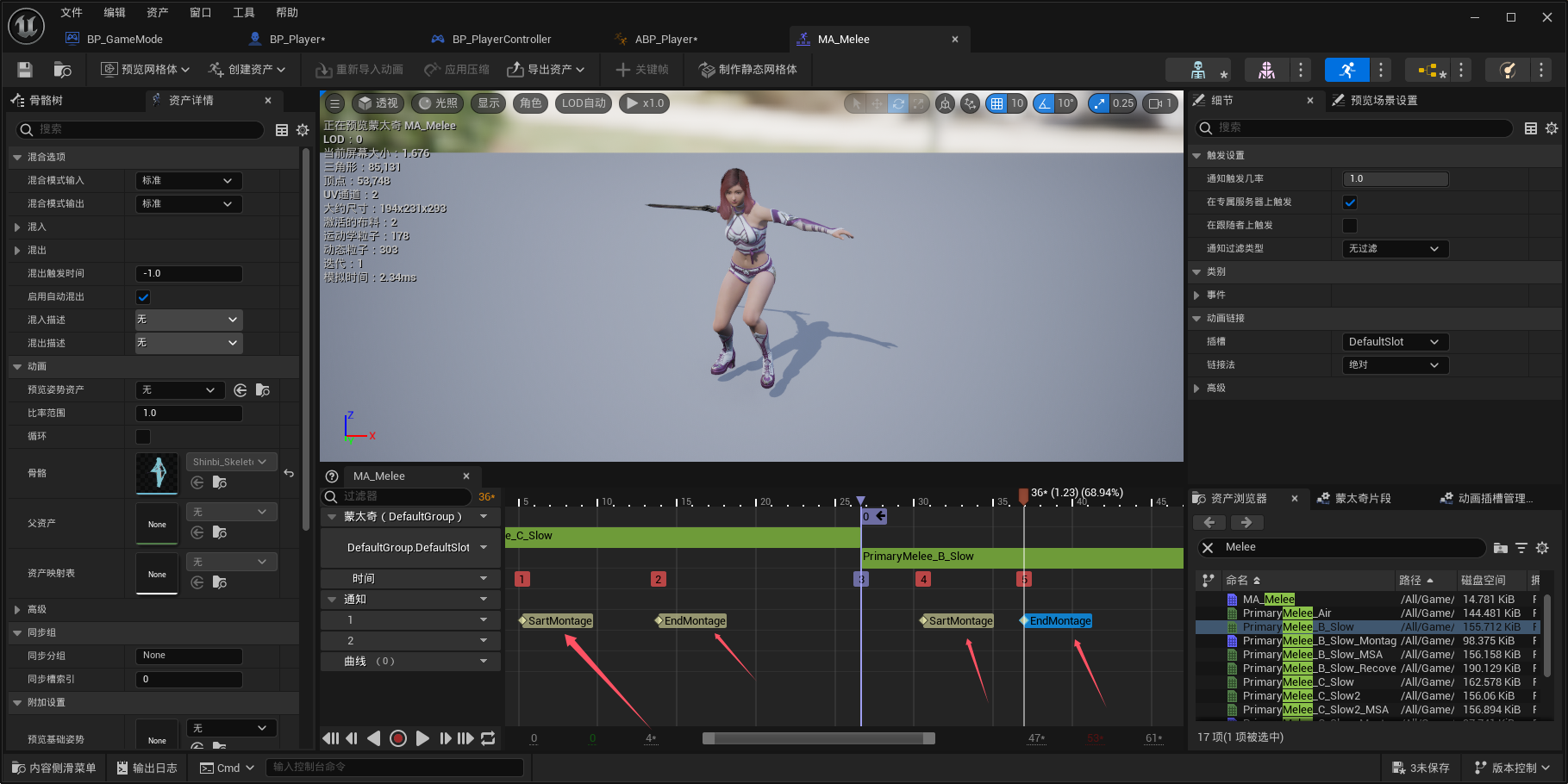Viewport: 1568px width, 784px height.
Task: Click the timeline horizontal scrollbar thumb
Action: pos(819,738)
